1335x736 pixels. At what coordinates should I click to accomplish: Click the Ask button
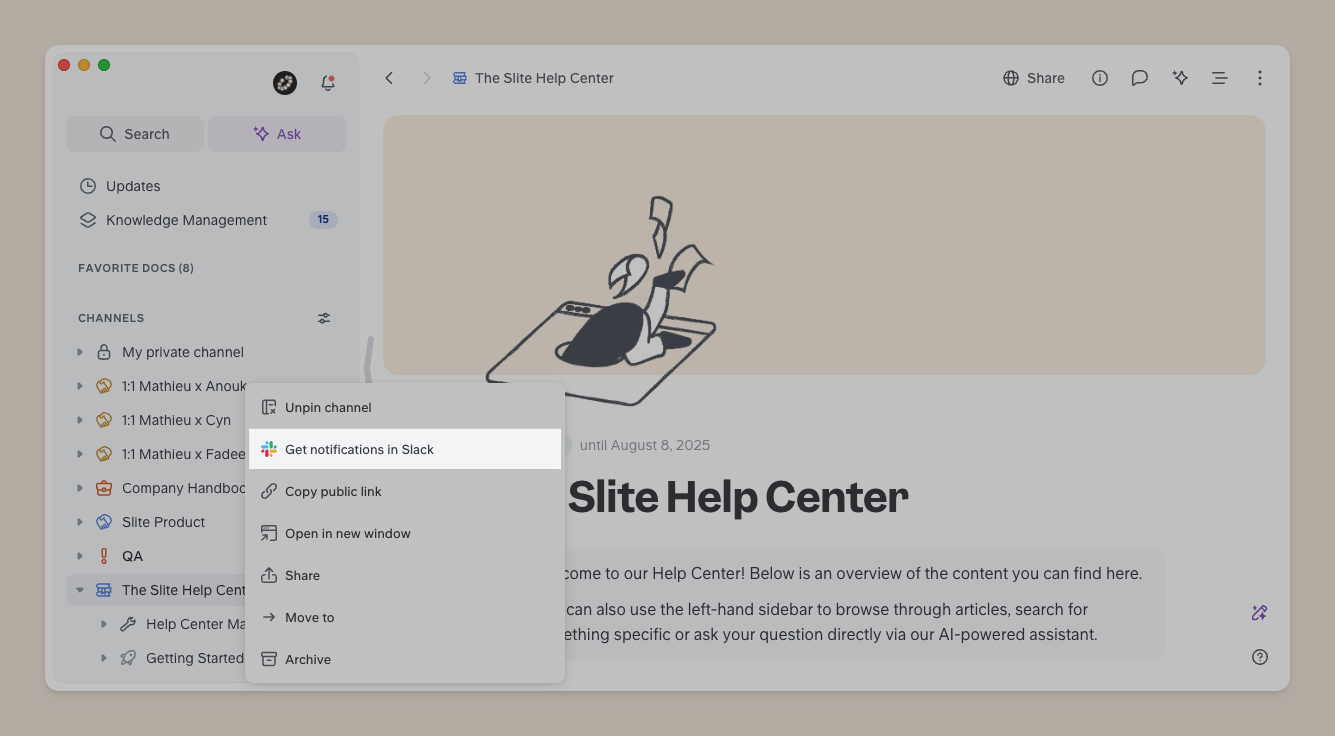[277, 134]
